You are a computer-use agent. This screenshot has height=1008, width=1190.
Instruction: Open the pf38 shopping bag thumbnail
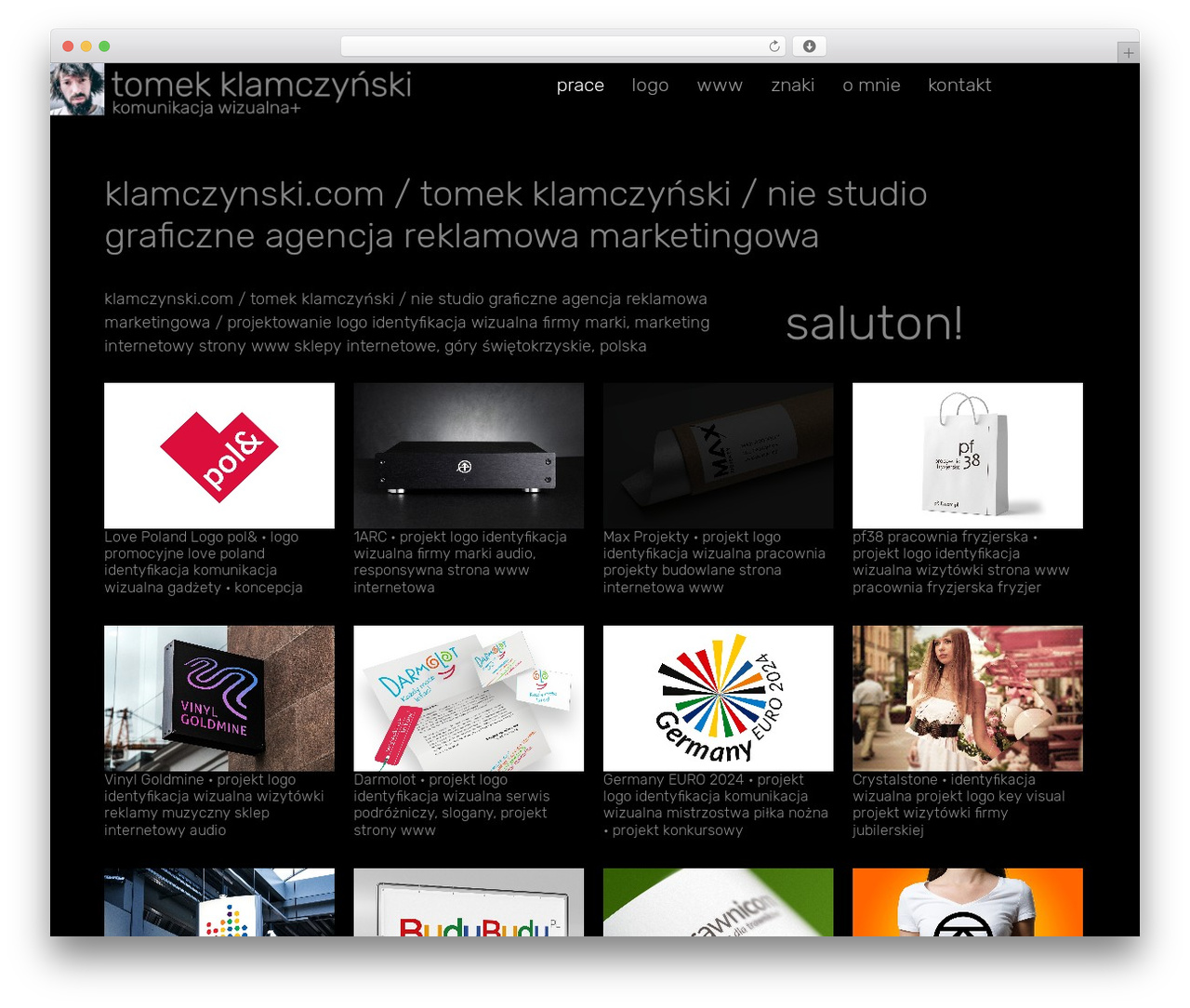tap(968, 456)
